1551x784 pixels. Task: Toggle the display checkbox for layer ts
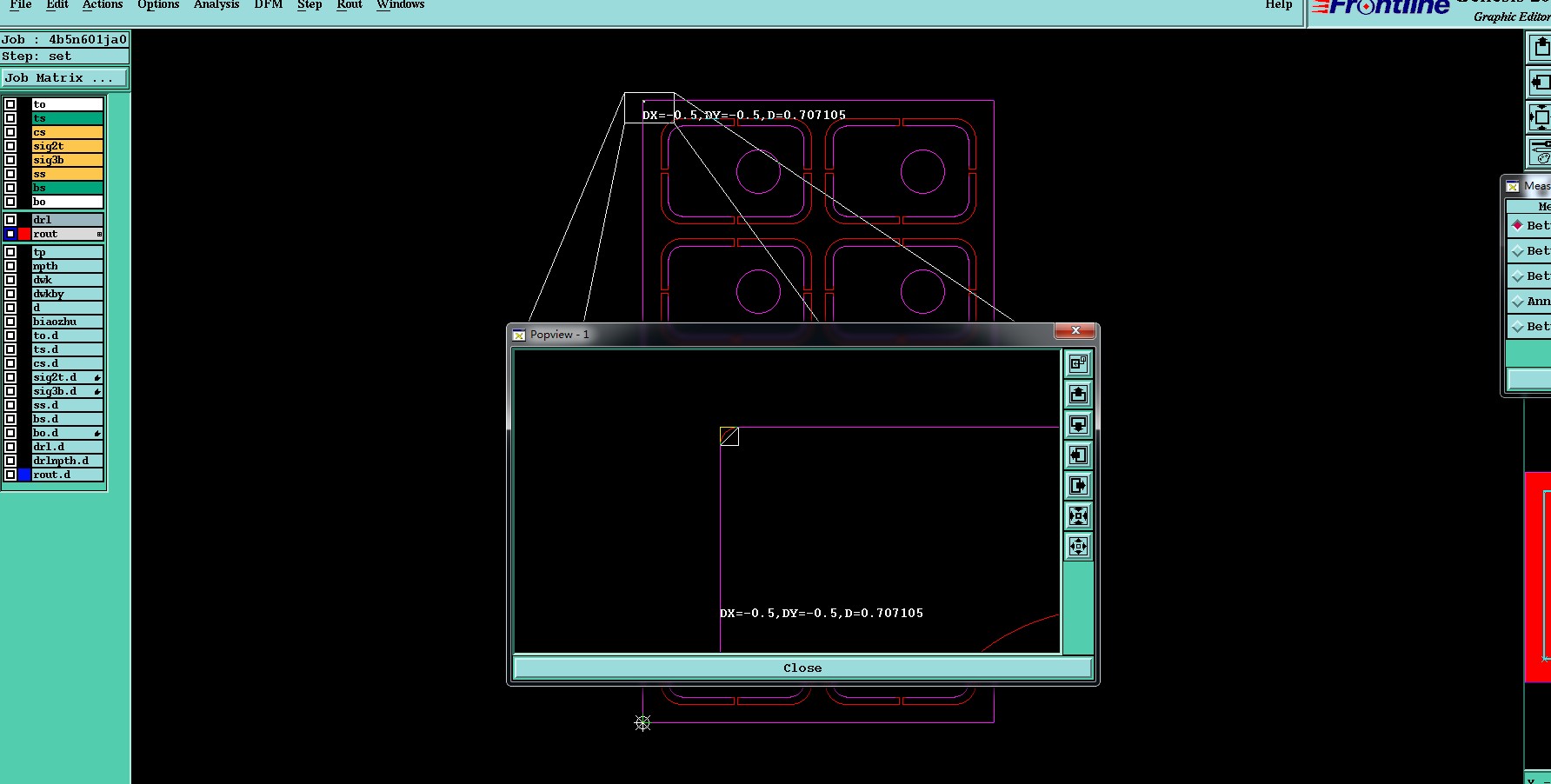pos(10,118)
